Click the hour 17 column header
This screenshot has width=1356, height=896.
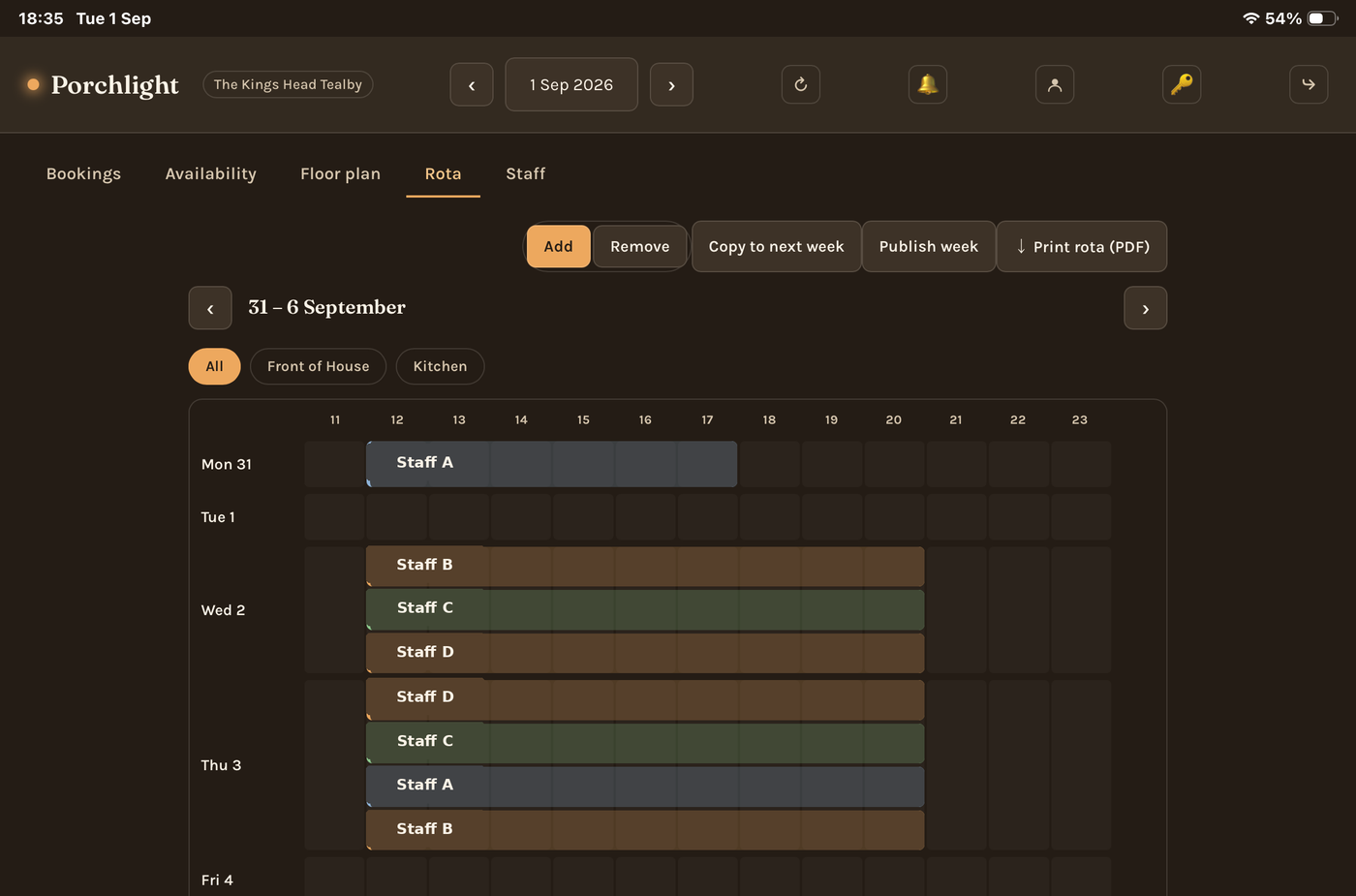click(x=707, y=419)
